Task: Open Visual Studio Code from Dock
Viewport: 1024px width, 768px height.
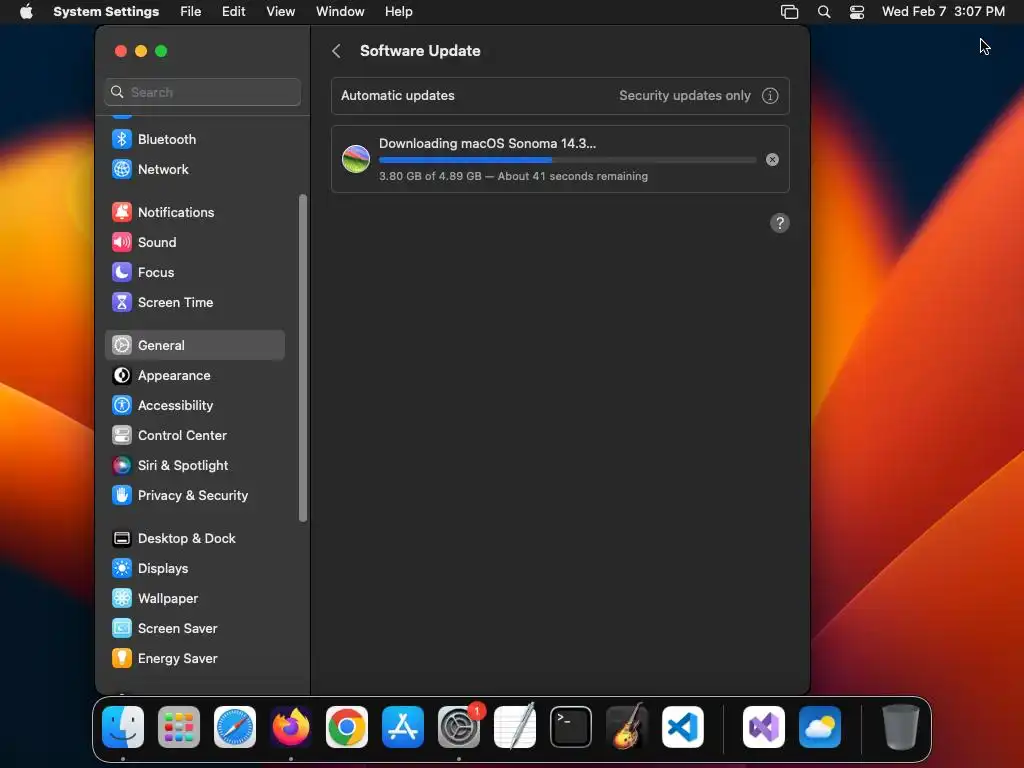Action: (682, 727)
